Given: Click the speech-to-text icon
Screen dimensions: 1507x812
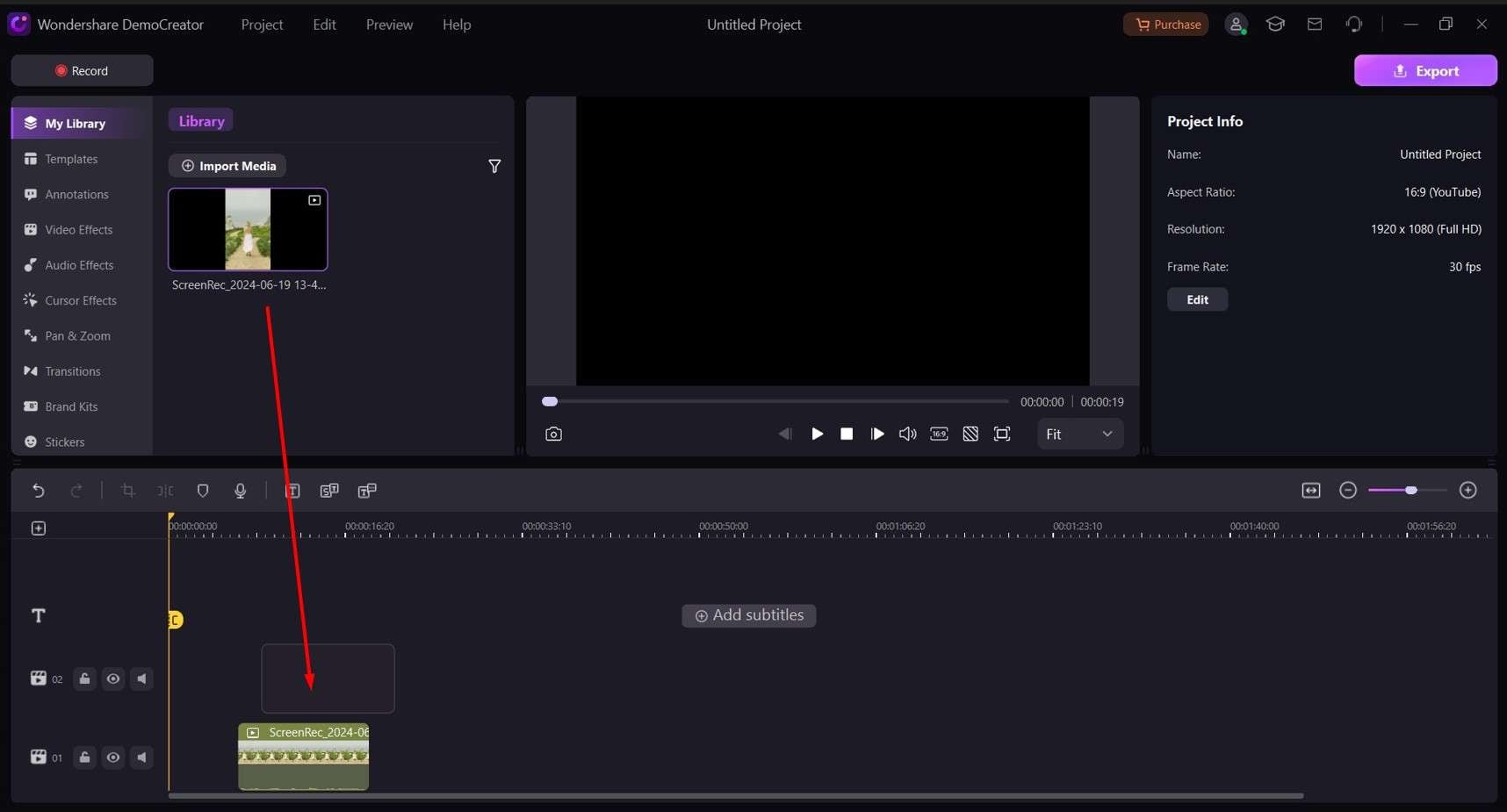Looking at the screenshot, I should [329, 491].
